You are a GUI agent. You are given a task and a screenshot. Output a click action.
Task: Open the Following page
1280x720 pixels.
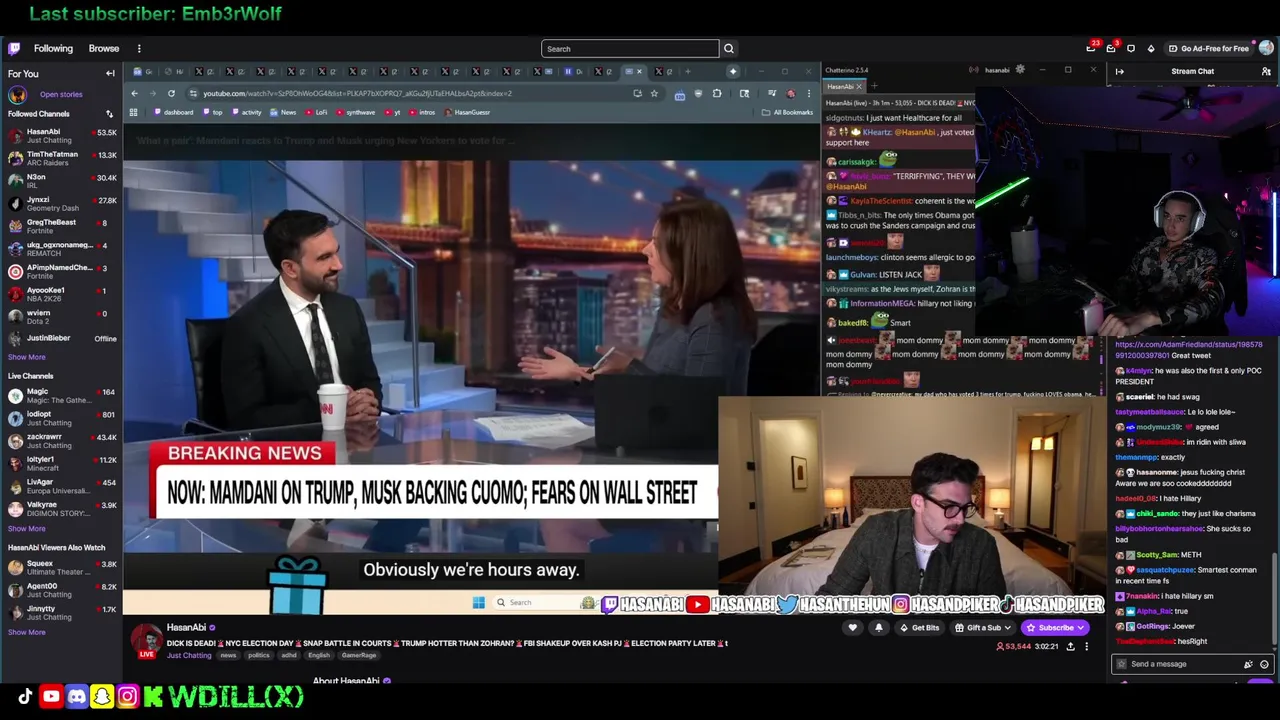coord(53,48)
